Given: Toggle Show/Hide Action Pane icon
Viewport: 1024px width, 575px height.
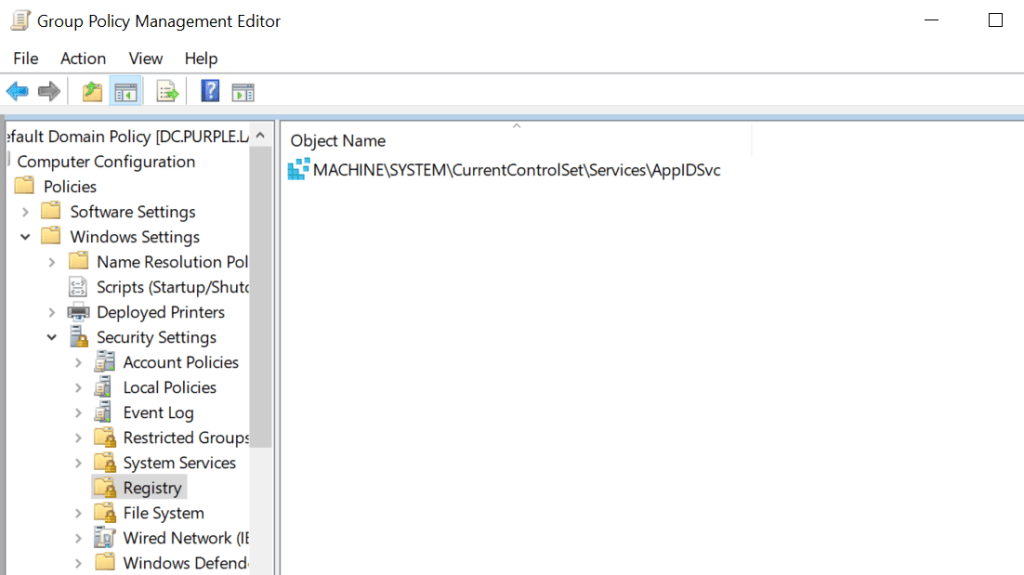Looking at the screenshot, I should coord(243,92).
